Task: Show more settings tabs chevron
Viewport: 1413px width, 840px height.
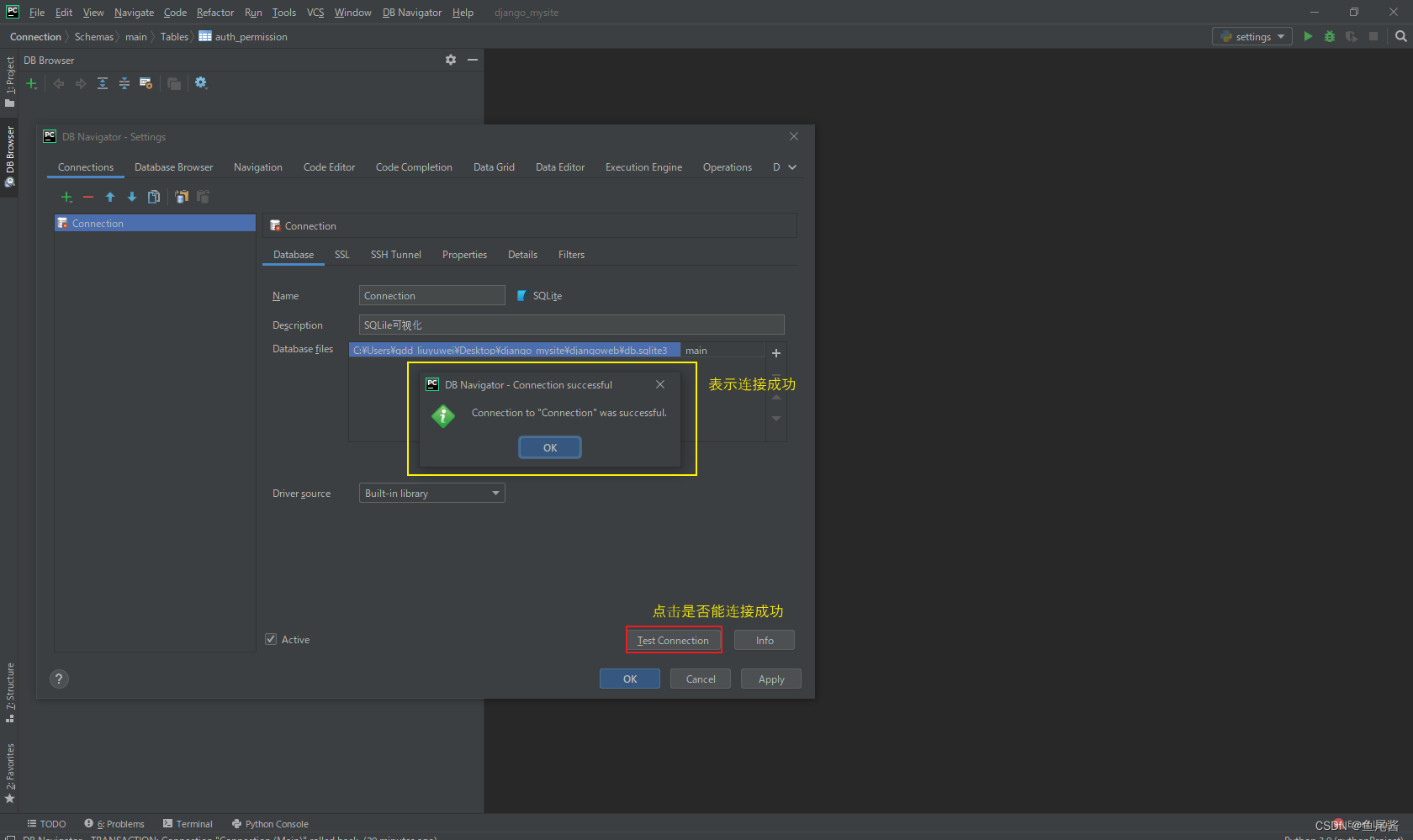Action: (x=792, y=167)
